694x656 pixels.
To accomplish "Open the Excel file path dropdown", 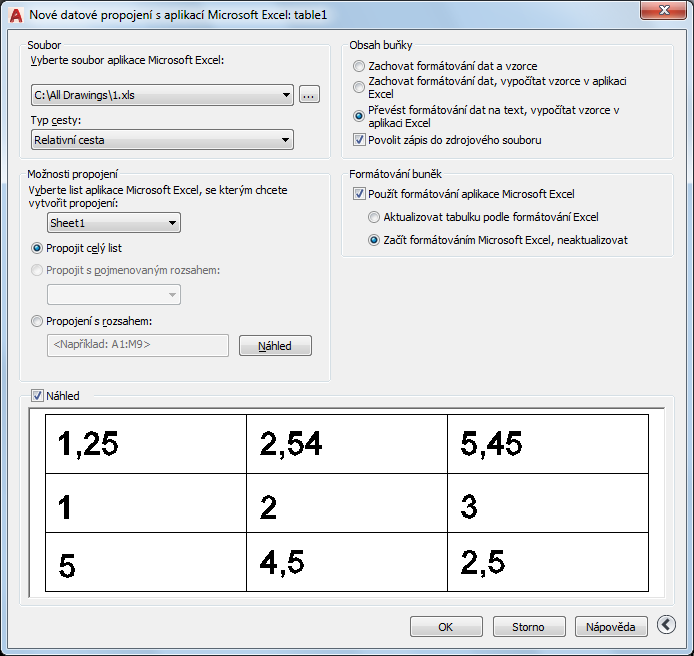I will 162,95.
